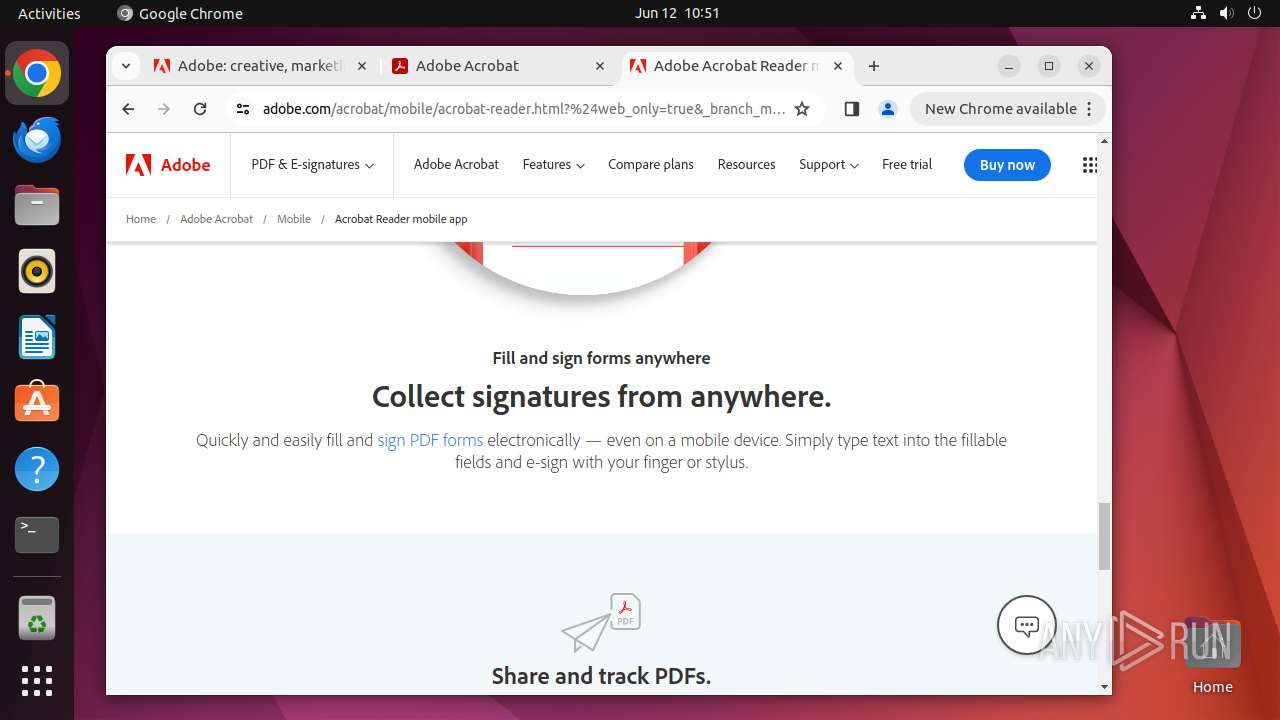The image size is (1280, 720).
Task: Close the Adobe Acrobat tab
Action: click(600, 66)
